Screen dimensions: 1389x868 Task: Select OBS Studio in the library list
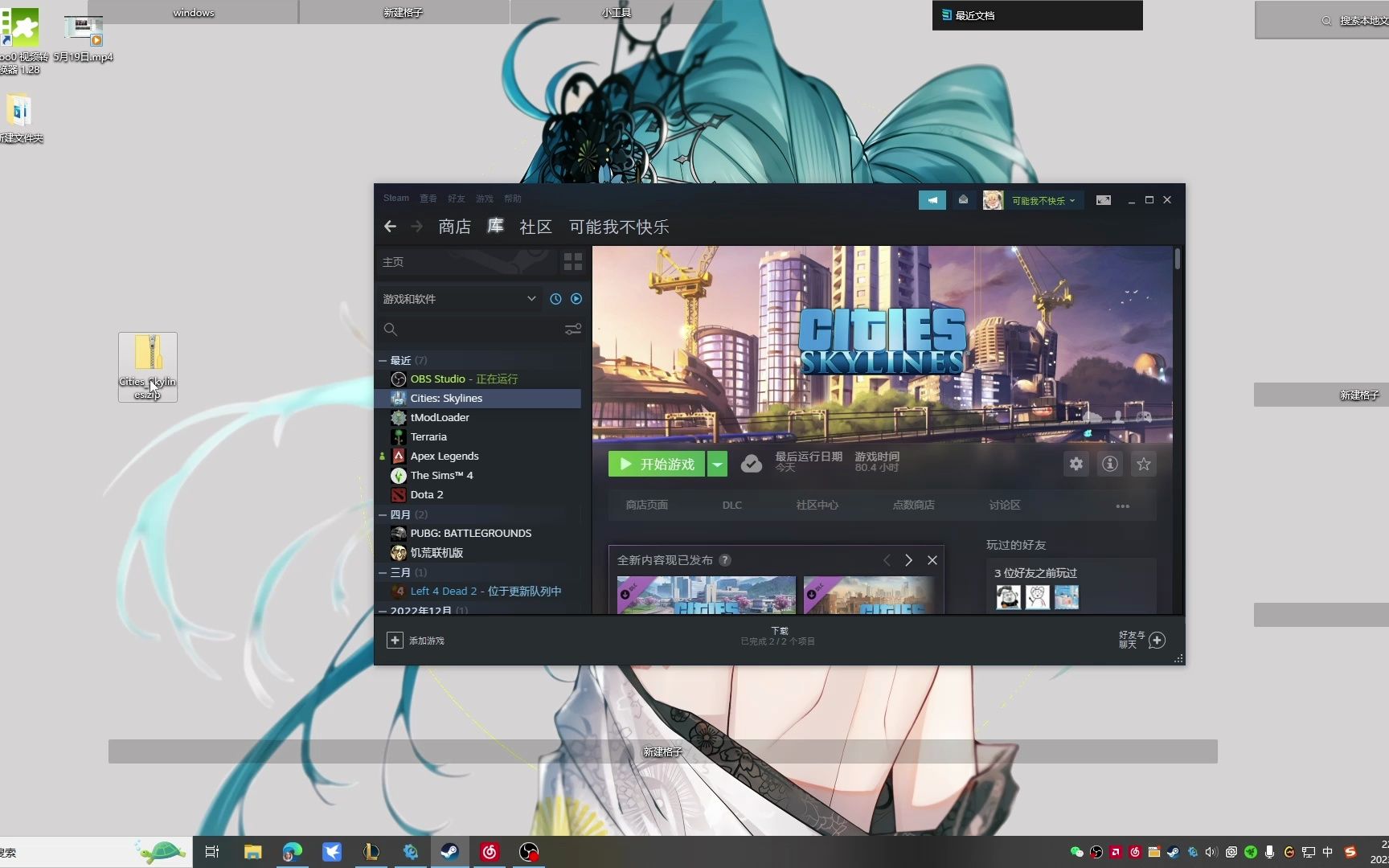coord(479,379)
